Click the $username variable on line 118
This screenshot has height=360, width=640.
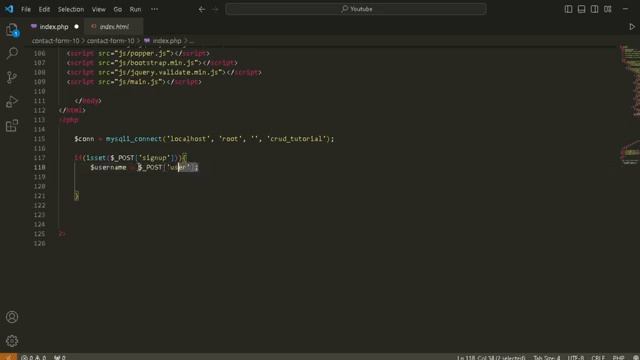point(108,167)
